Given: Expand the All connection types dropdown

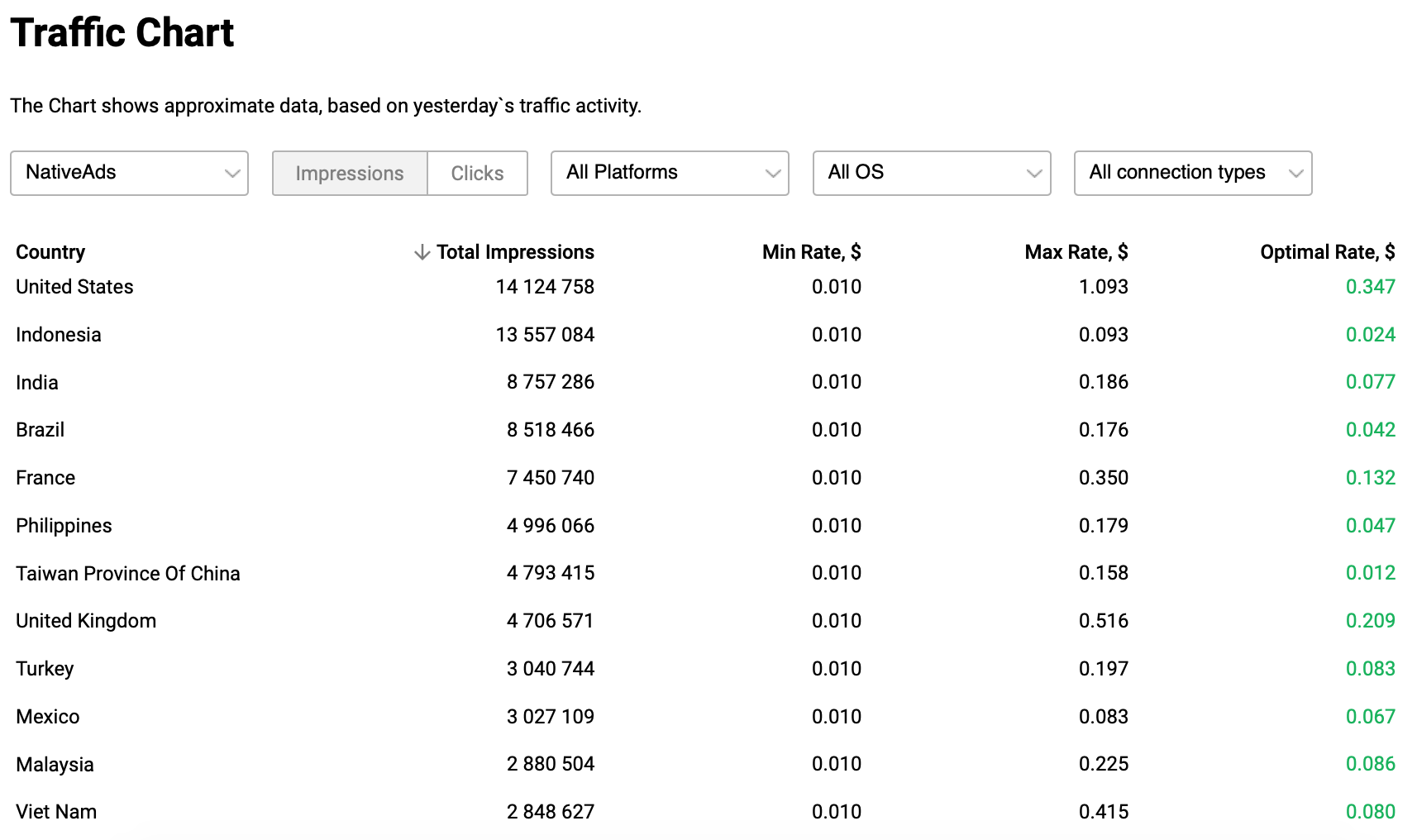Looking at the screenshot, I should (1192, 173).
